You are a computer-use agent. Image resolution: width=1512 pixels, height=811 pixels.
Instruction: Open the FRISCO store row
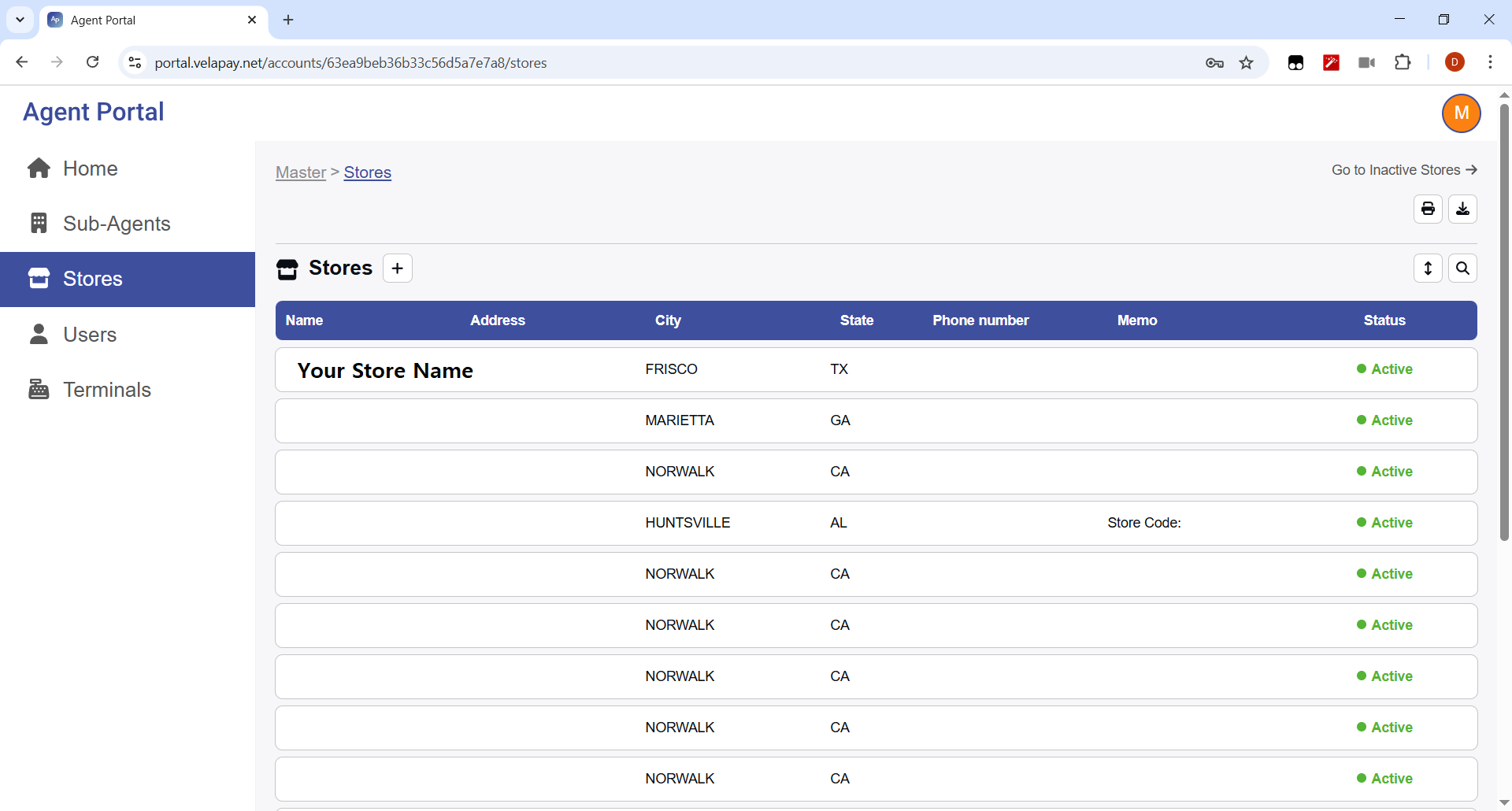[876, 370]
